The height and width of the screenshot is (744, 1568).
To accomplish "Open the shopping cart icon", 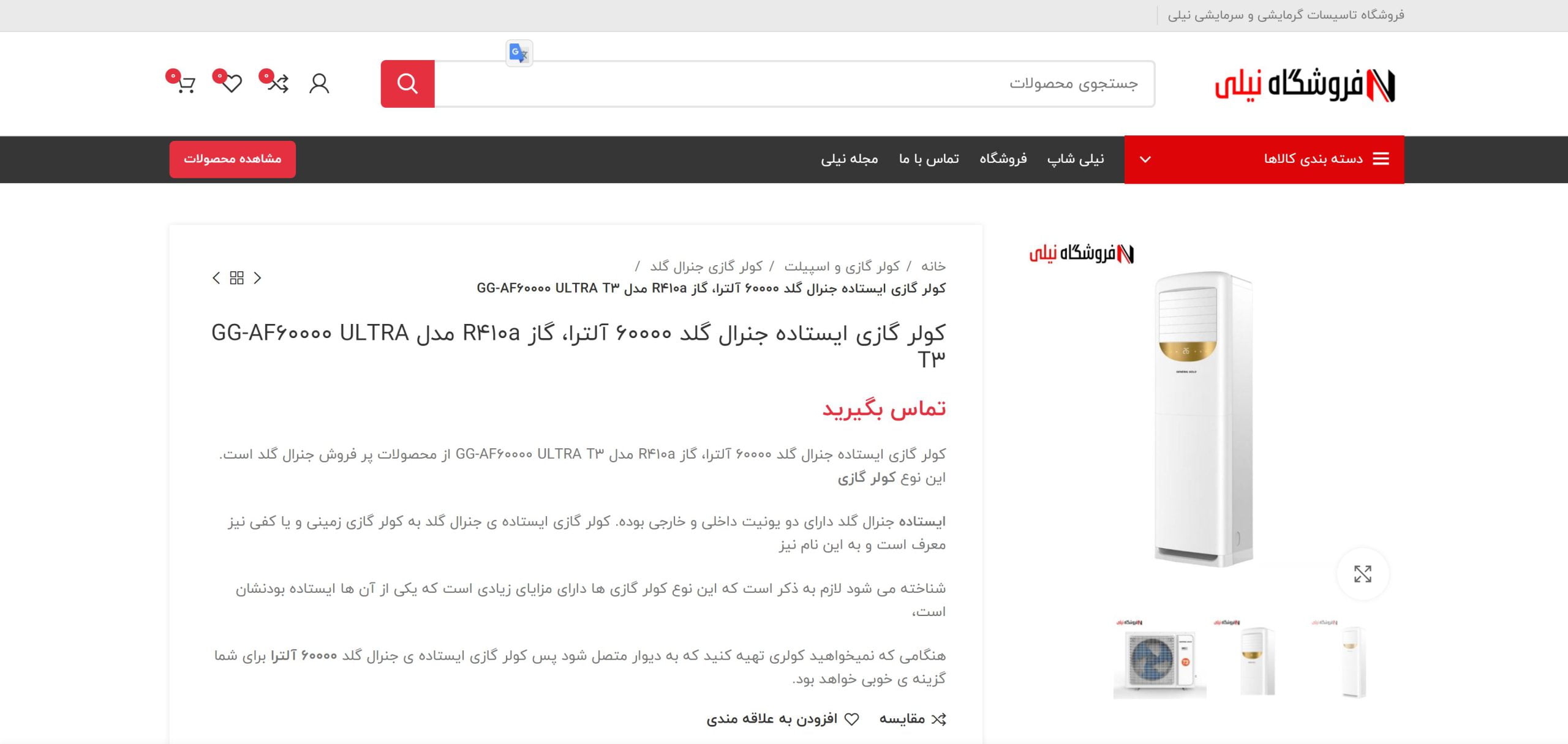I will click(185, 83).
